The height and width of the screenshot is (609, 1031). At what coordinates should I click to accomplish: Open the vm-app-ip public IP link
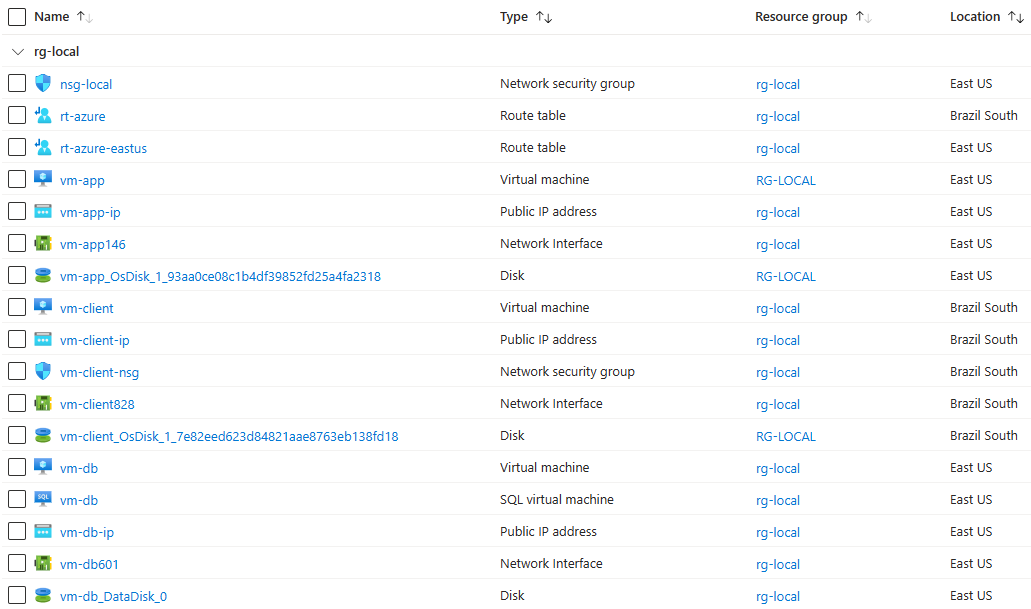[x=90, y=212]
